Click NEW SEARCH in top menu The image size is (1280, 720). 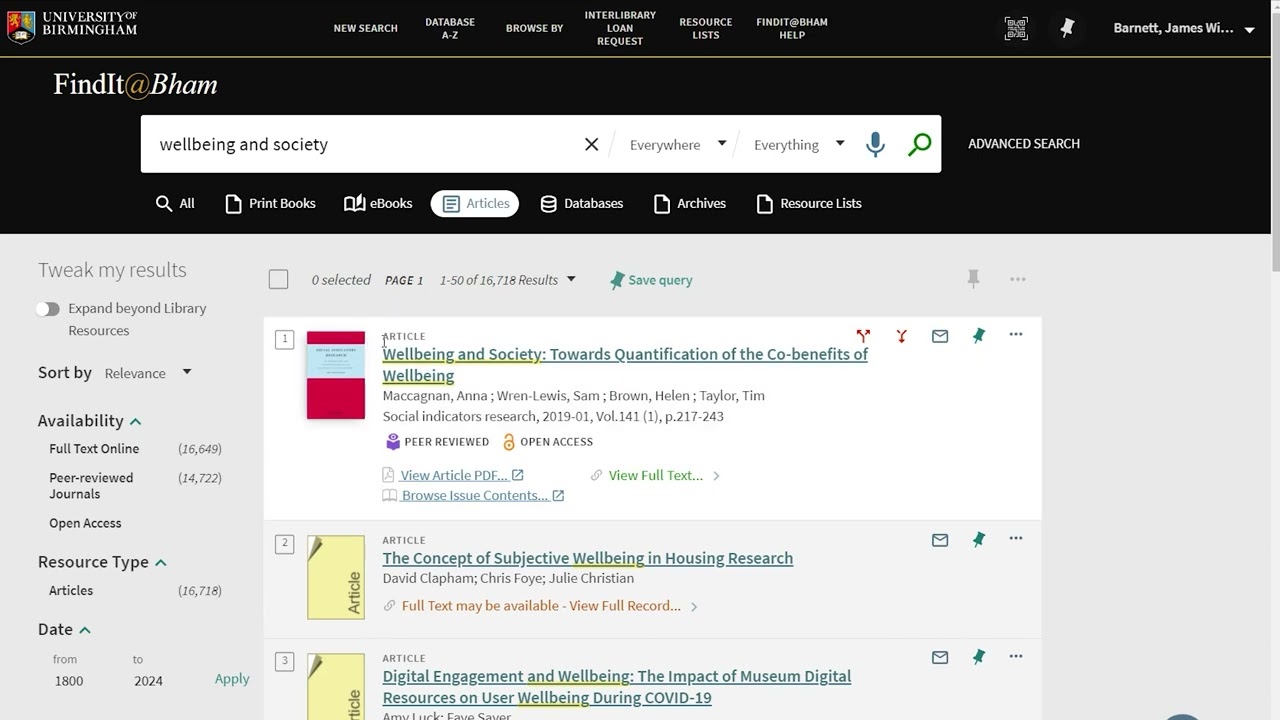pyautogui.click(x=365, y=28)
